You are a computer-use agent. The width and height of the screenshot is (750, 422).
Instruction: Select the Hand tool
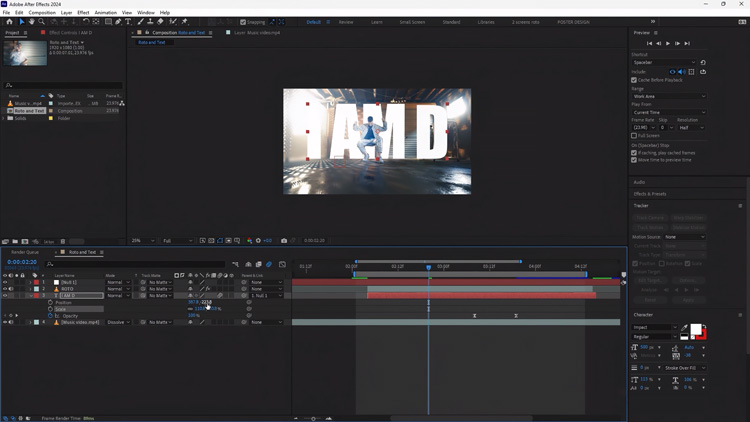coord(32,22)
